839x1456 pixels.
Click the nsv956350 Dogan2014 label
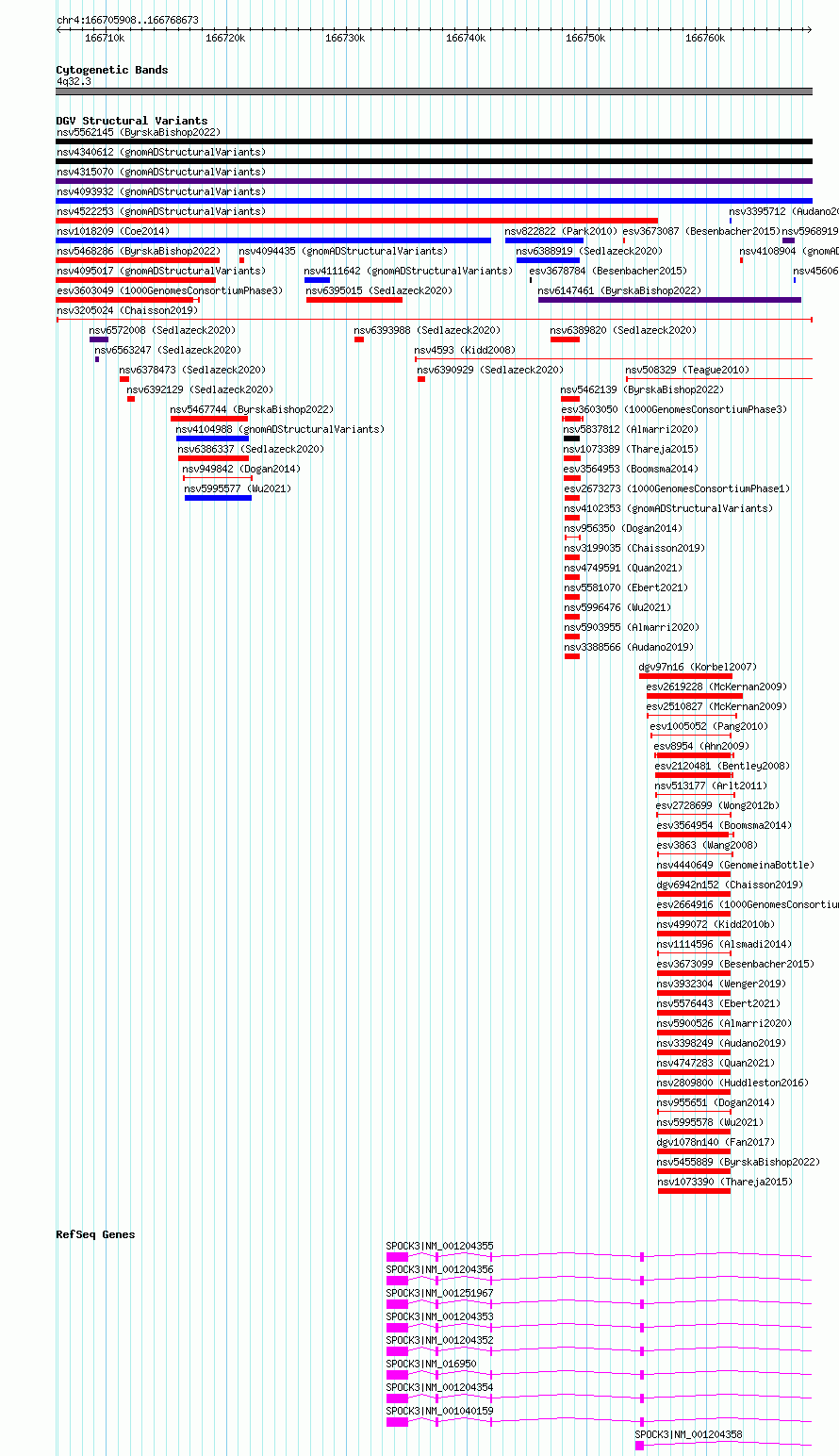623,529
